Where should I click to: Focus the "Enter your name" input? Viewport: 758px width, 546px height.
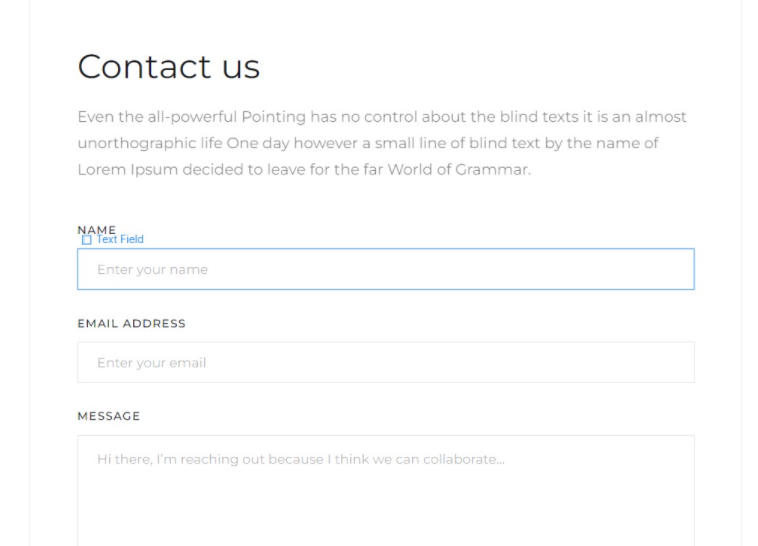[385, 269]
